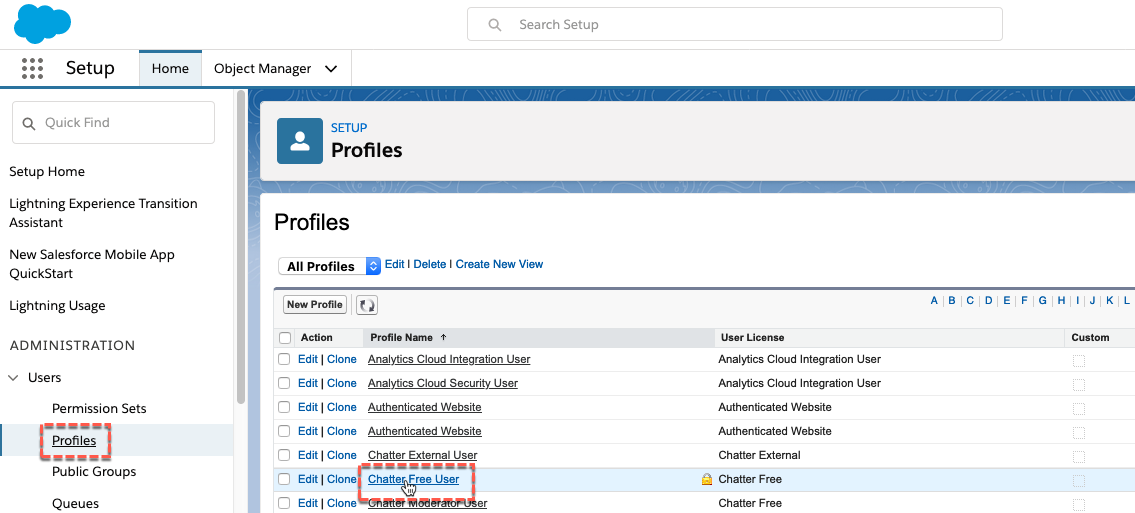Click the Create New View link
The height and width of the screenshot is (513, 1135).
(499, 265)
